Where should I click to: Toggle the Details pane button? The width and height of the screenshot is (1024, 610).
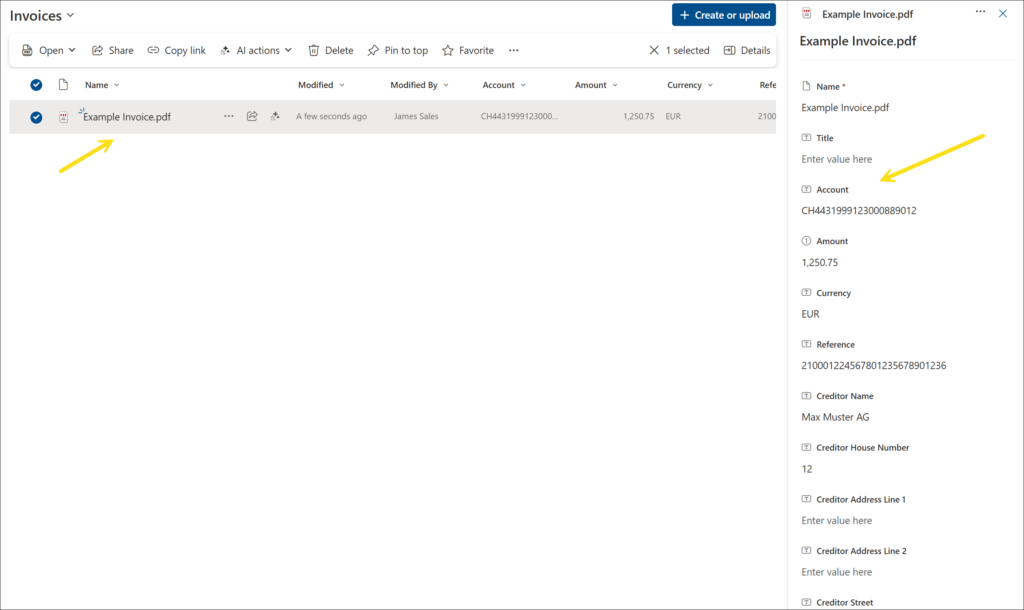746,50
